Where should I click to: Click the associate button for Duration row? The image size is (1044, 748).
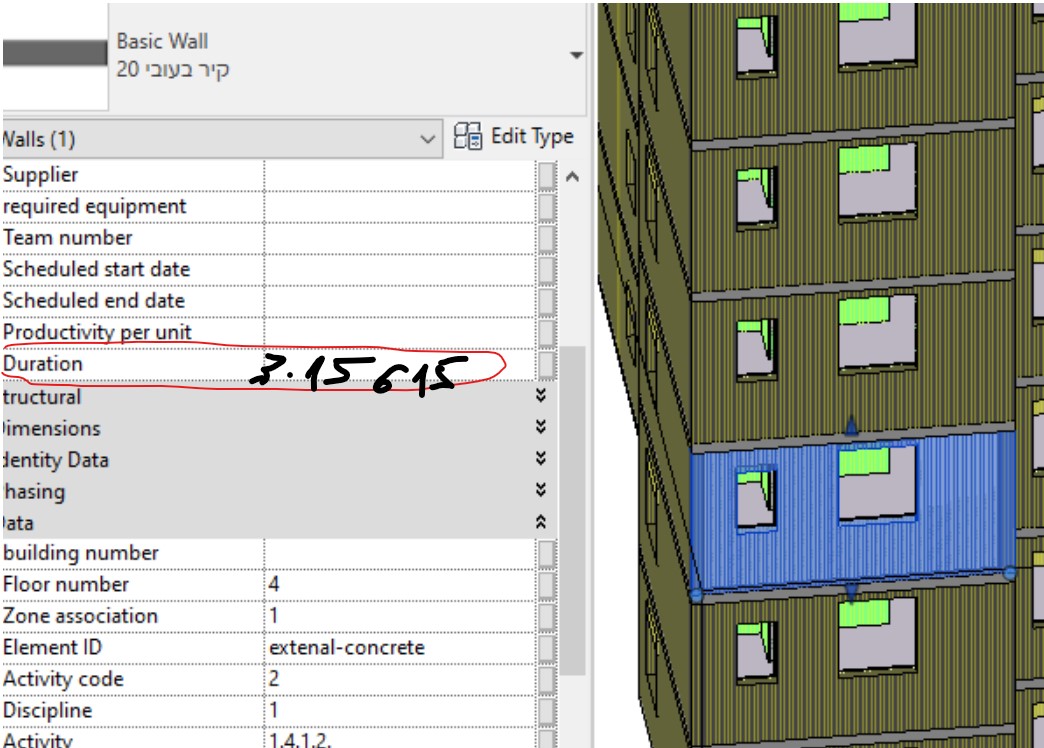[547, 365]
